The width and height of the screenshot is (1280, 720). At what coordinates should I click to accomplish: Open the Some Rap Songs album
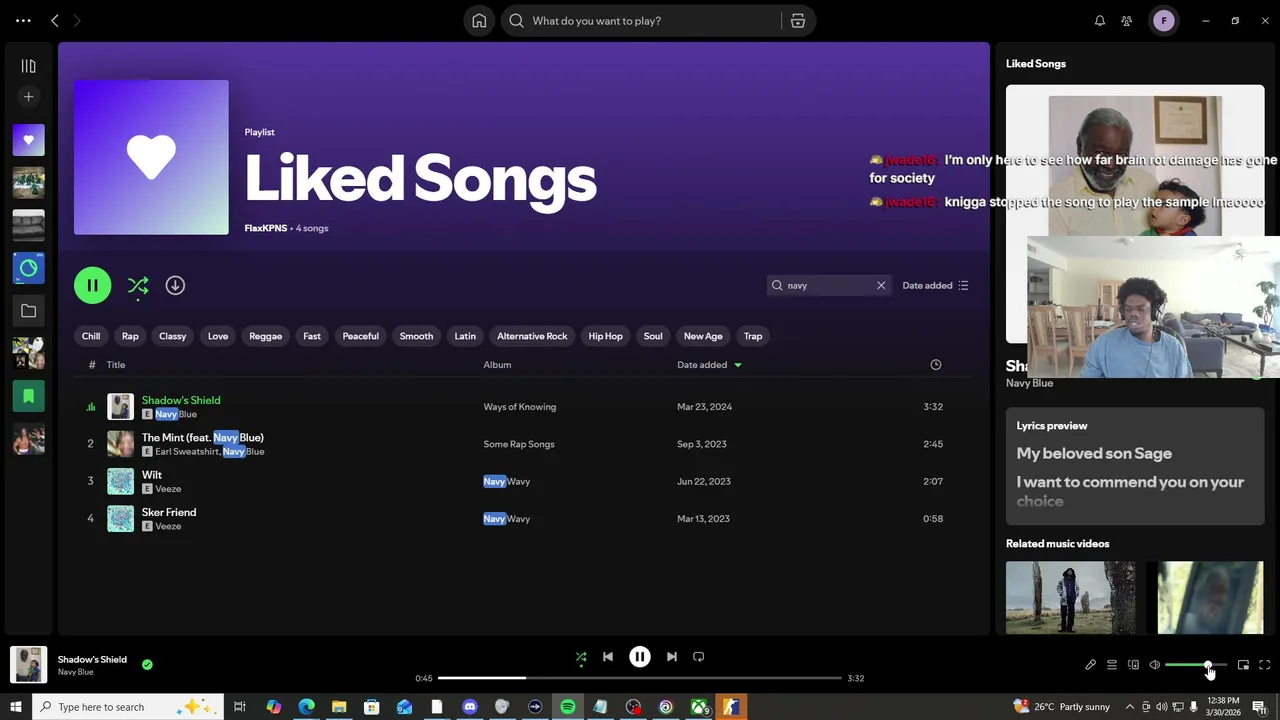519,444
